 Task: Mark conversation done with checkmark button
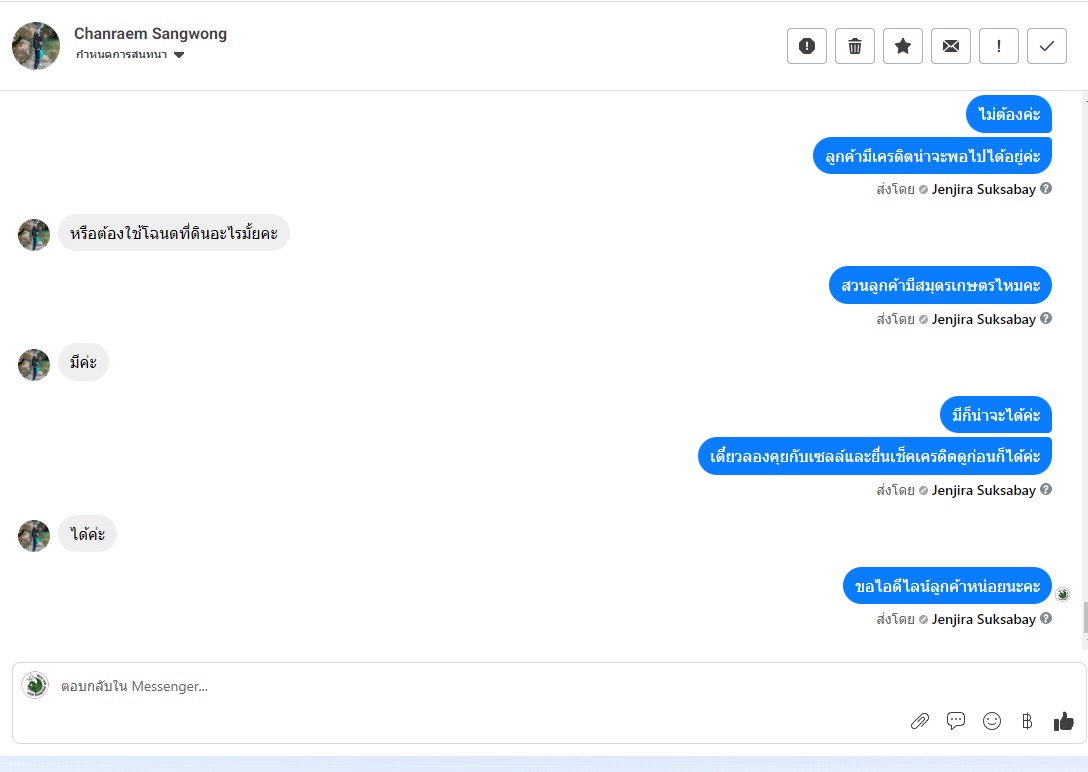[1046, 46]
